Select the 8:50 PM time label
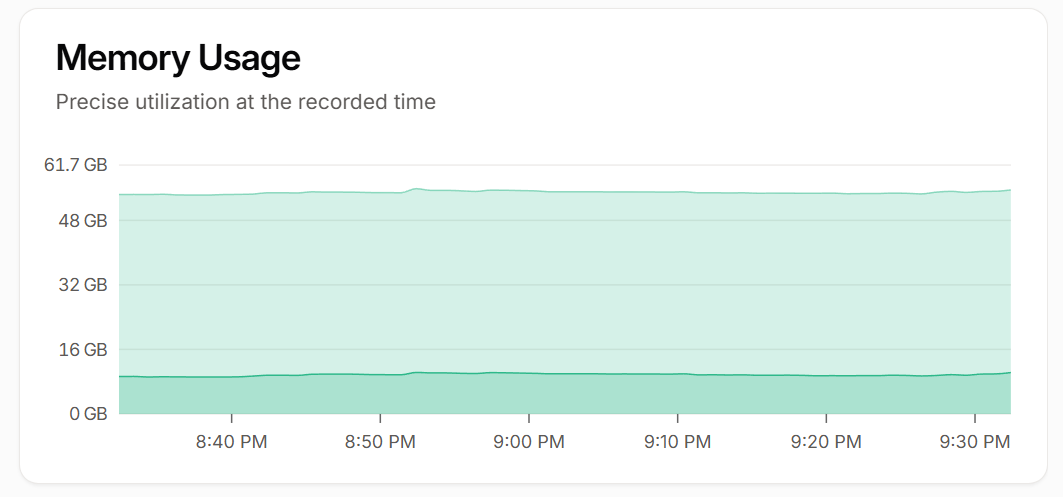The height and width of the screenshot is (497, 1063). [x=380, y=441]
